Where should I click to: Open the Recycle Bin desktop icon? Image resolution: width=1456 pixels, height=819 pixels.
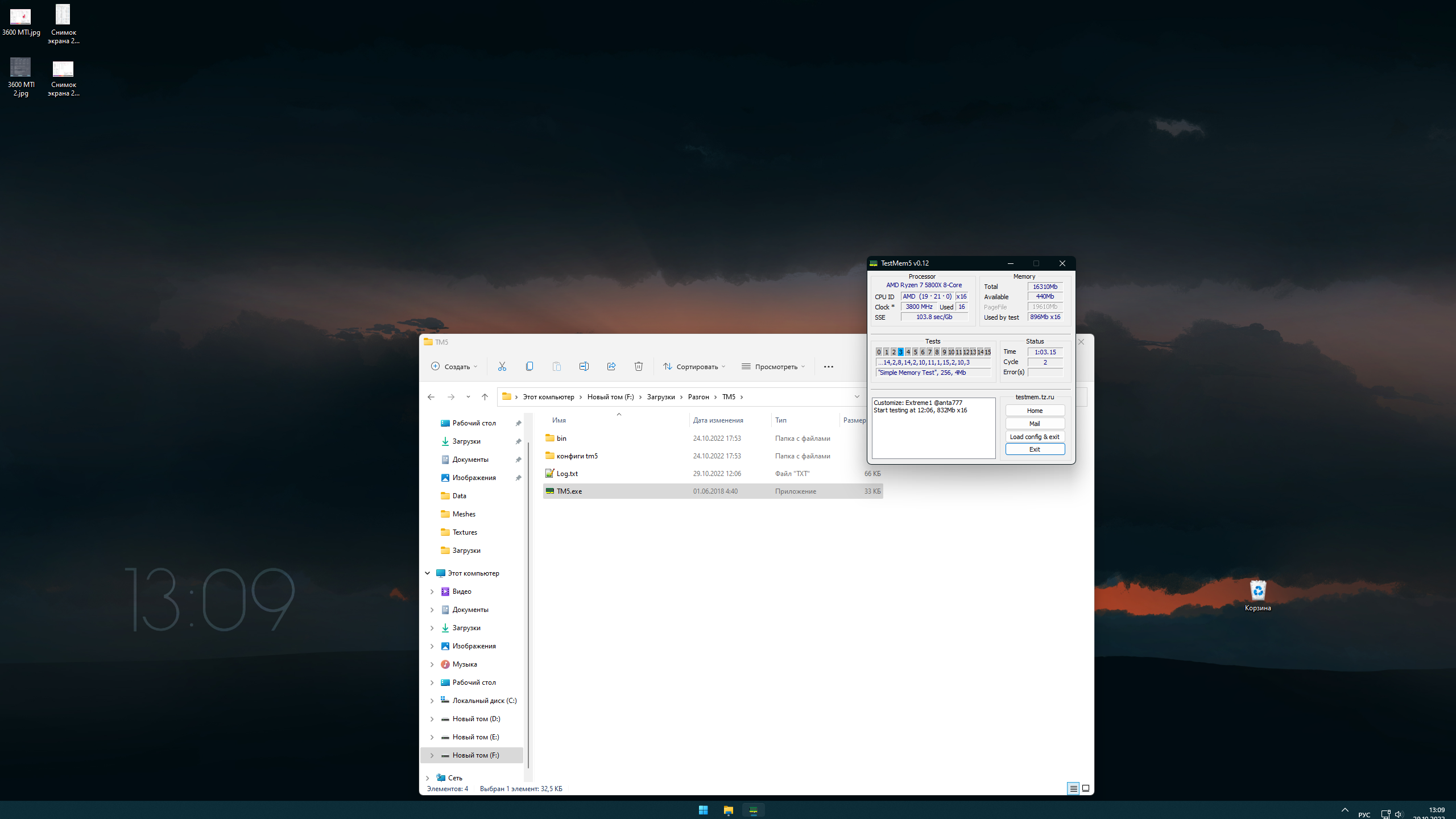pyautogui.click(x=1258, y=591)
